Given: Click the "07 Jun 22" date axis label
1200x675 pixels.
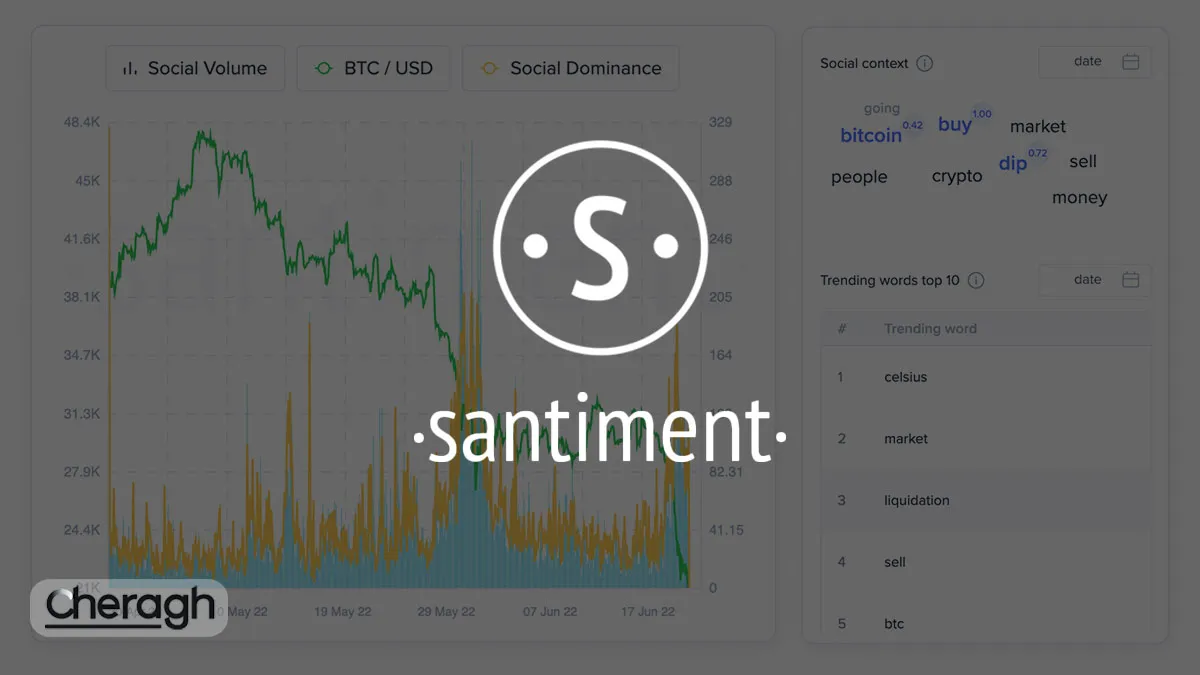Looking at the screenshot, I should coord(548,612).
